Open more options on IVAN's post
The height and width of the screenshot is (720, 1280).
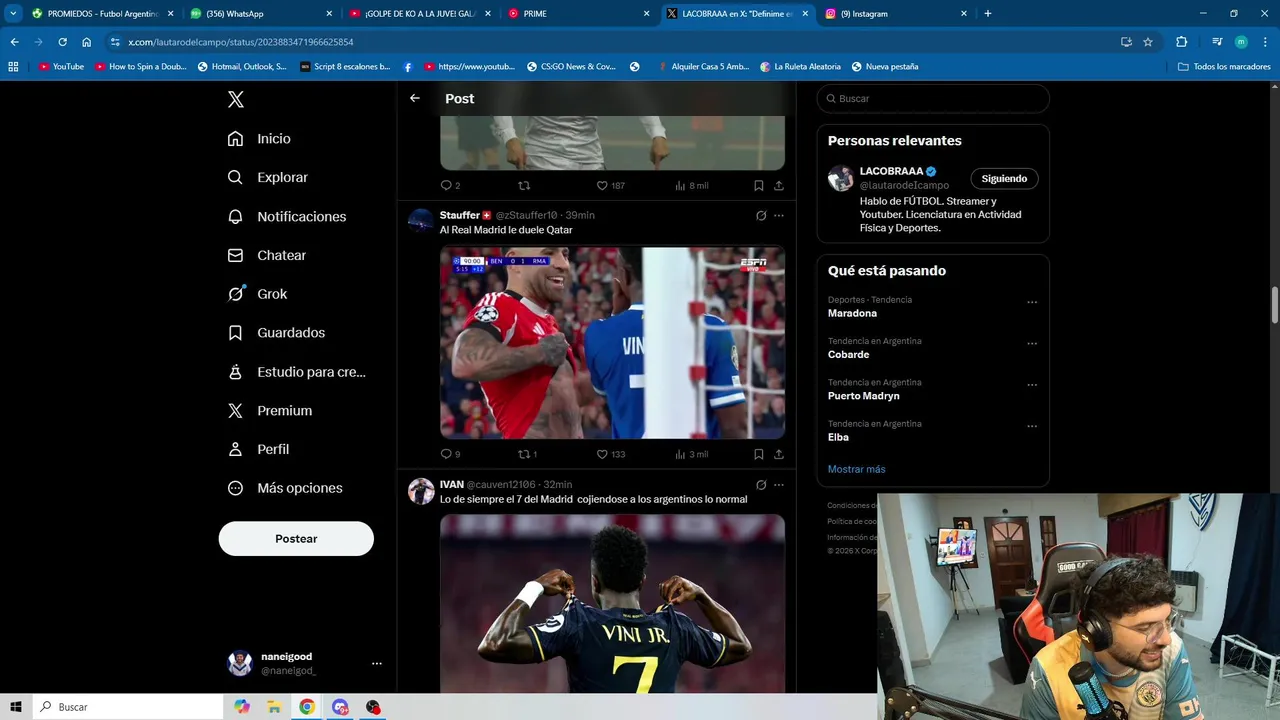point(779,485)
